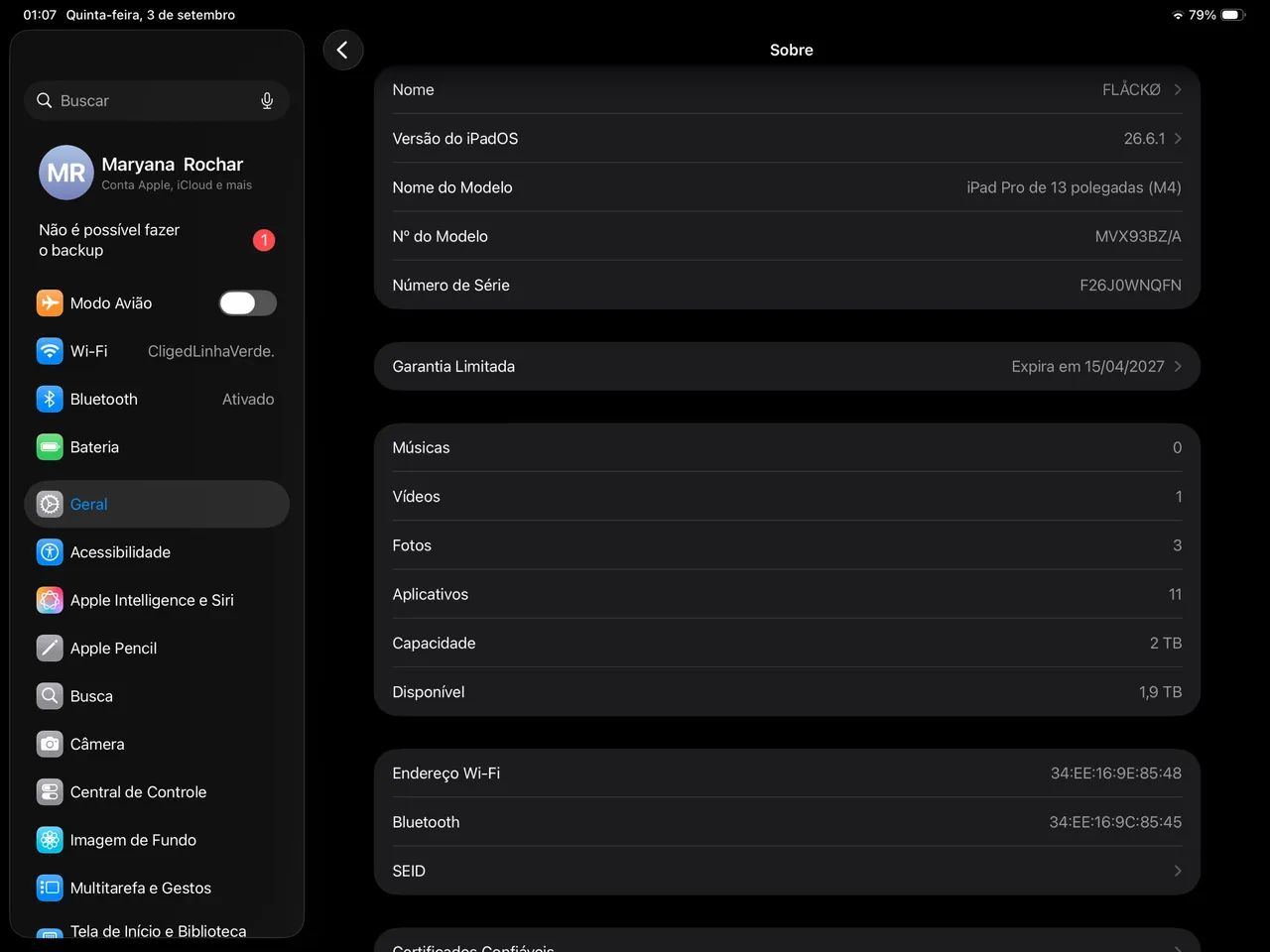Tap the Modo Avião airplane icon
This screenshot has height=952, width=1270.
(x=50, y=302)
